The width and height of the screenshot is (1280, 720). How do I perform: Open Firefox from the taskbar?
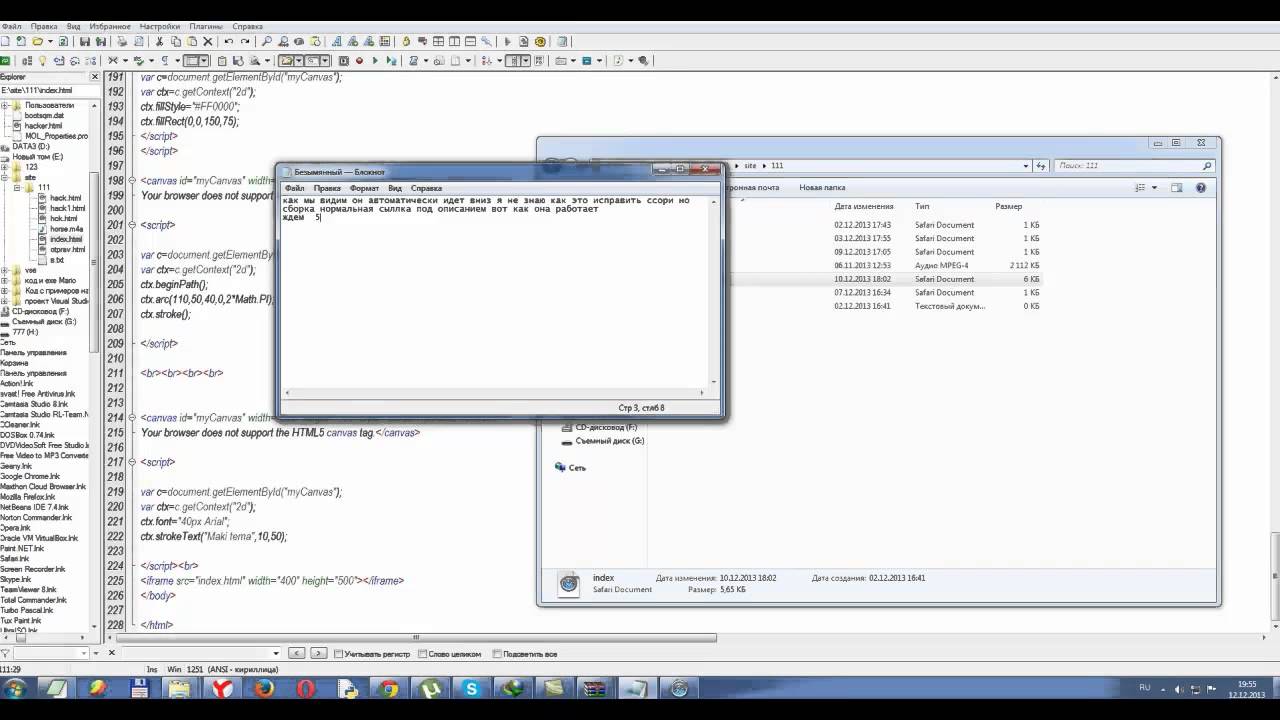tap(263, 688)
